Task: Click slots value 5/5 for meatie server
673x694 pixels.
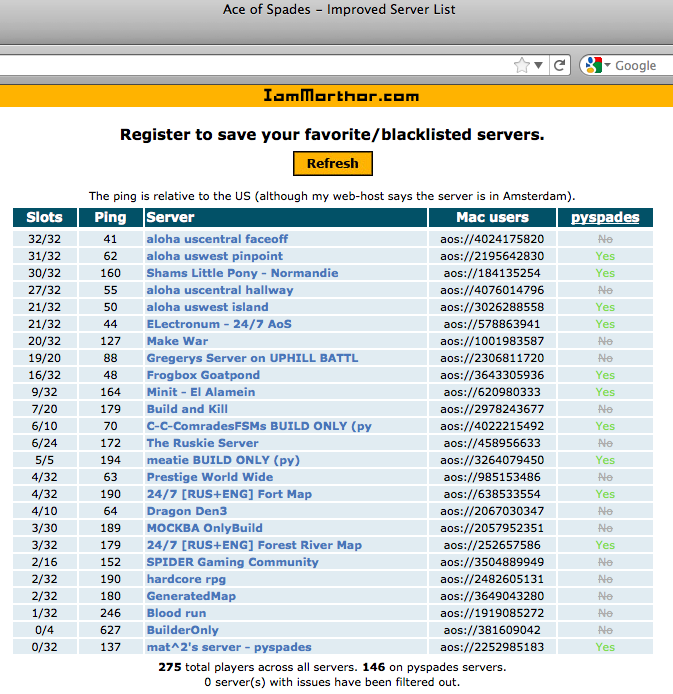Action: tap(44, 460)
